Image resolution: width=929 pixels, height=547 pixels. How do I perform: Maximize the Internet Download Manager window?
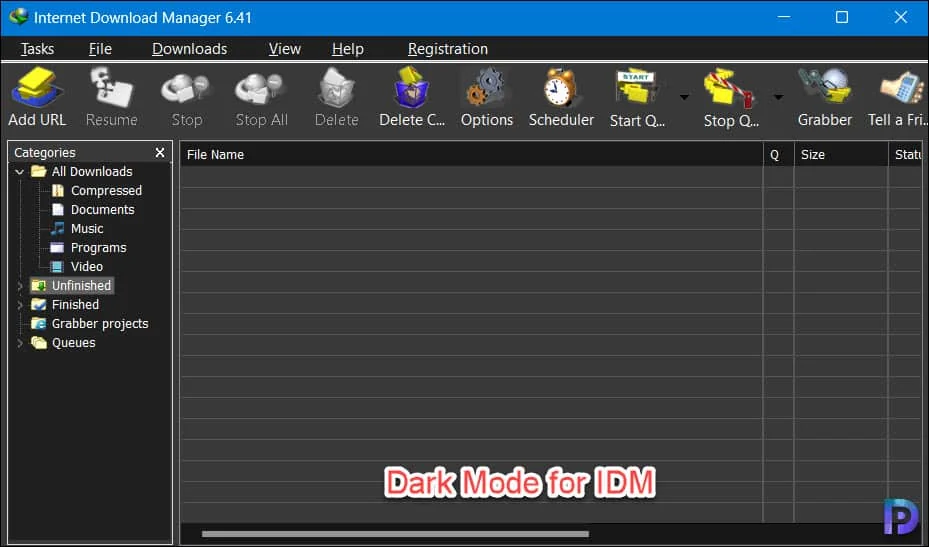pyautogui.click(x=841, y=17)
